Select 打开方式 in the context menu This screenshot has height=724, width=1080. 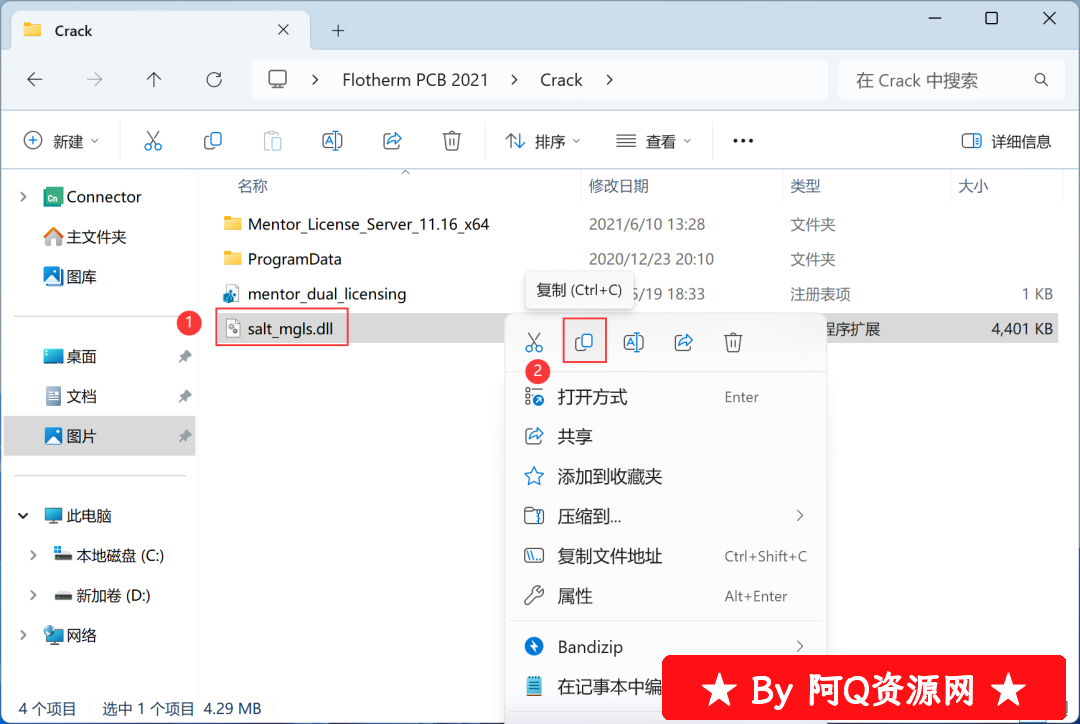665,397
